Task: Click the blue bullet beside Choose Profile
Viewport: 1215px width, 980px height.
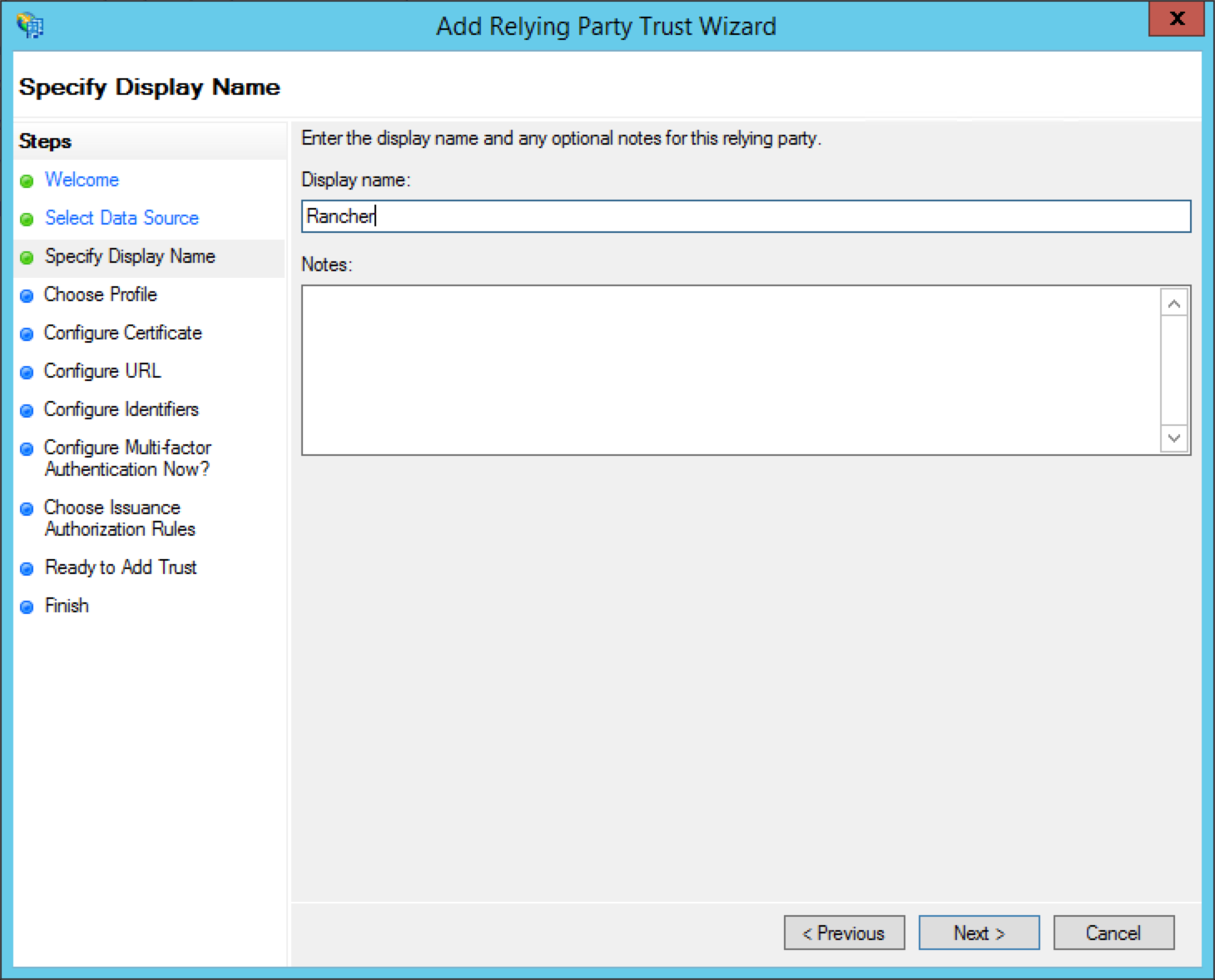Action: (x=27, y=295)
